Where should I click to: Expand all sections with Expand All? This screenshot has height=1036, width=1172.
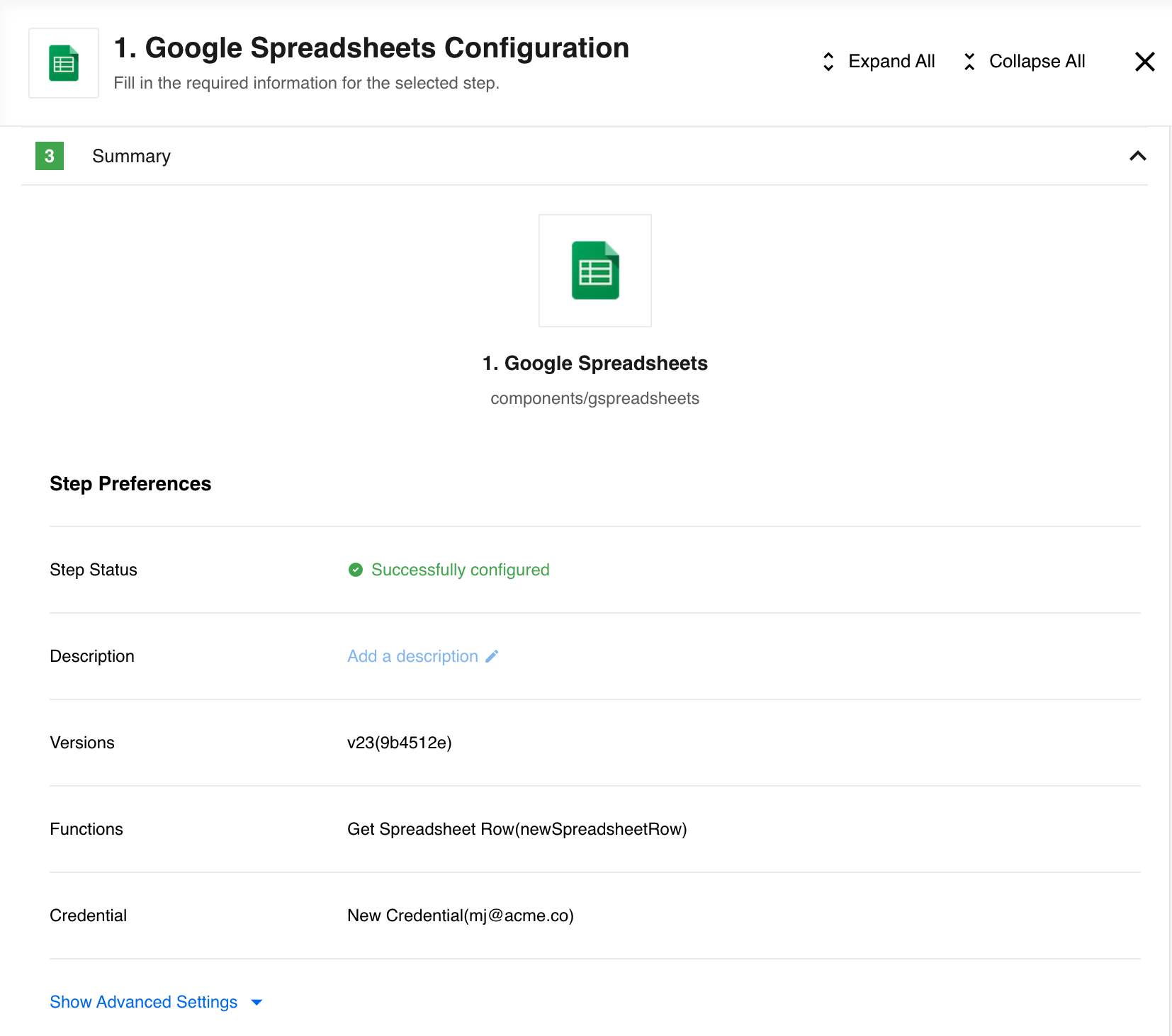click(878, 62)
